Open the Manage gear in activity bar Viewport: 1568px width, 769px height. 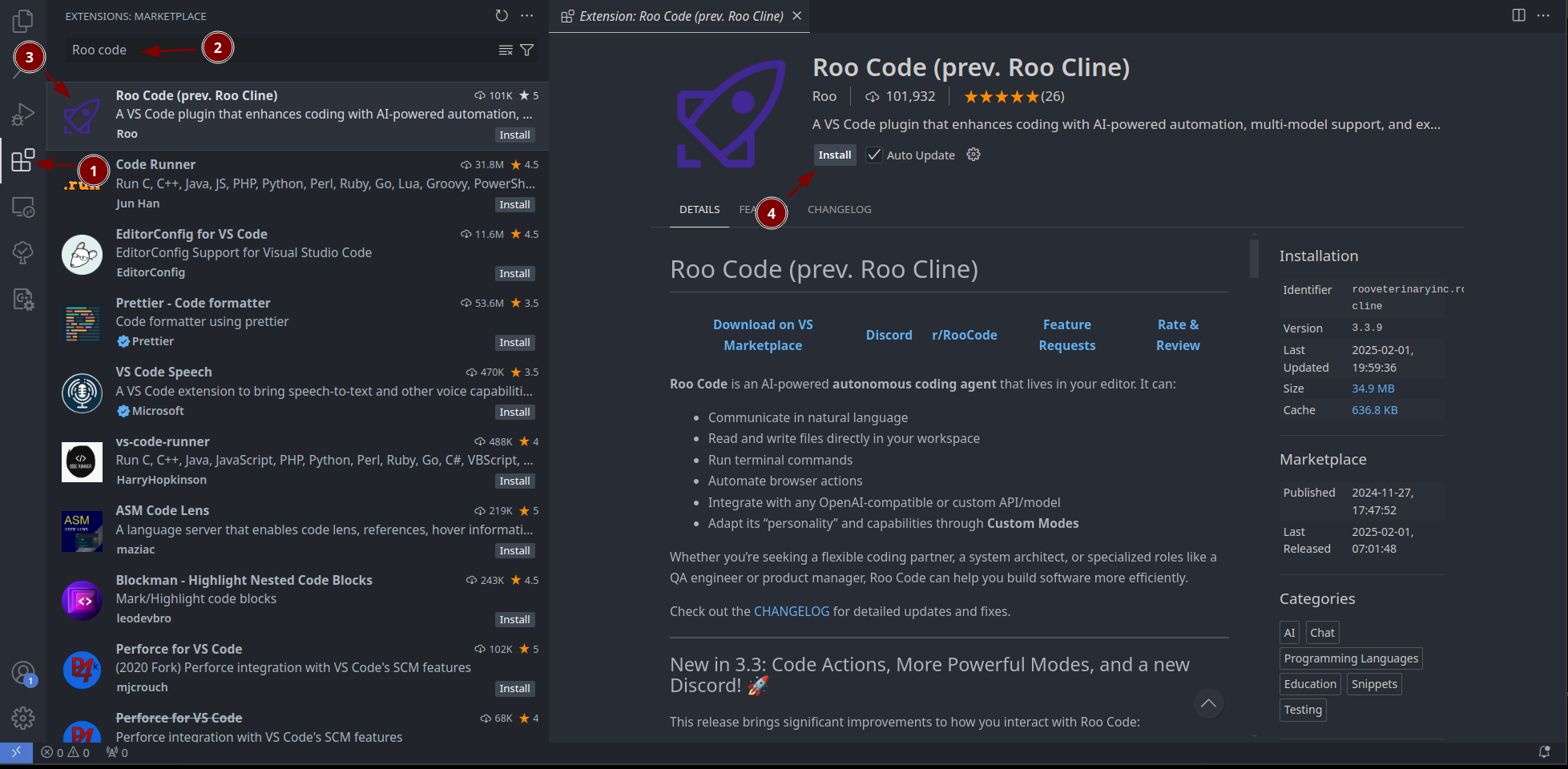[x=23, y=718]
